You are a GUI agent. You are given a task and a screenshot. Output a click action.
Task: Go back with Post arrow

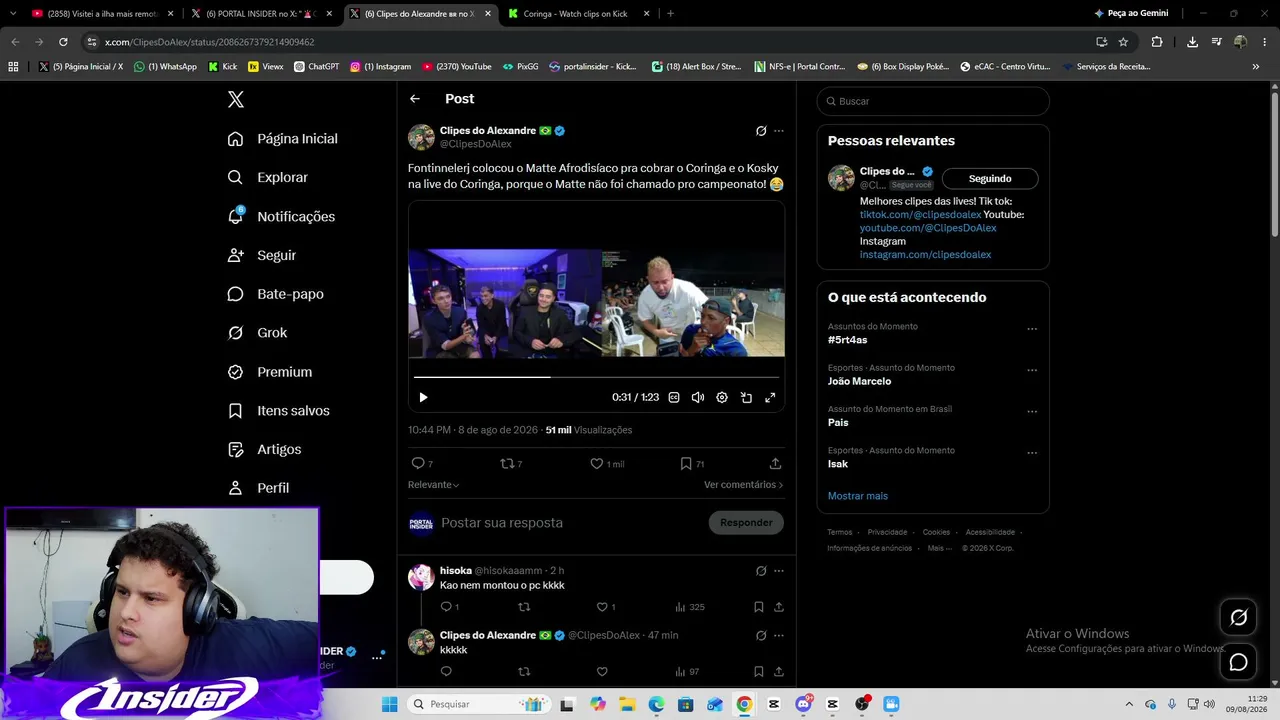[415, 99]
